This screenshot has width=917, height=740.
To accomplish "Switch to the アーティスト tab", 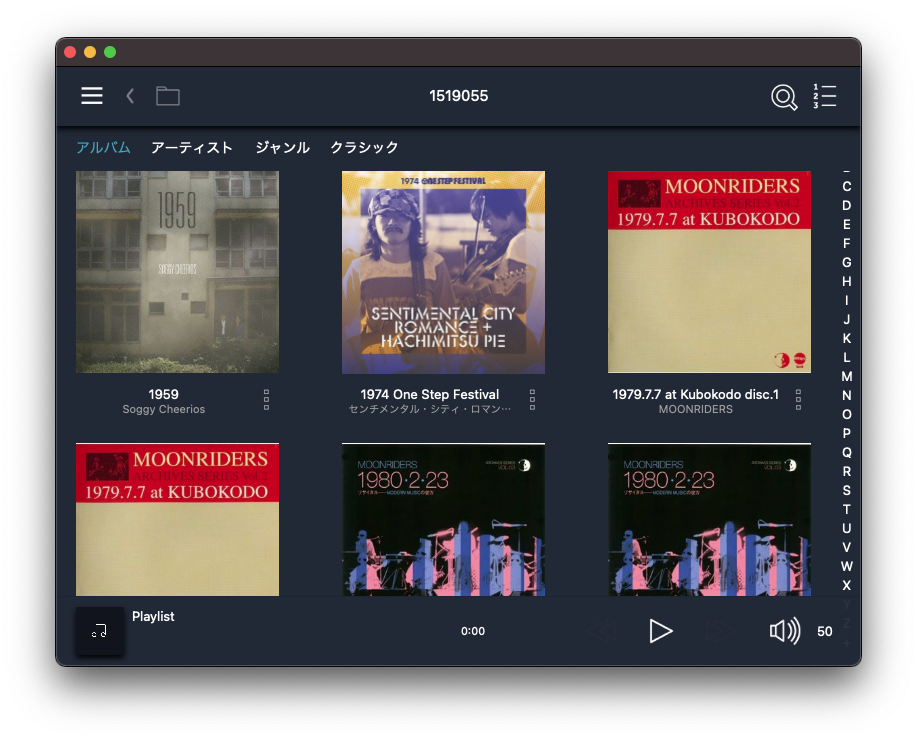I will (x=192, y=147).
